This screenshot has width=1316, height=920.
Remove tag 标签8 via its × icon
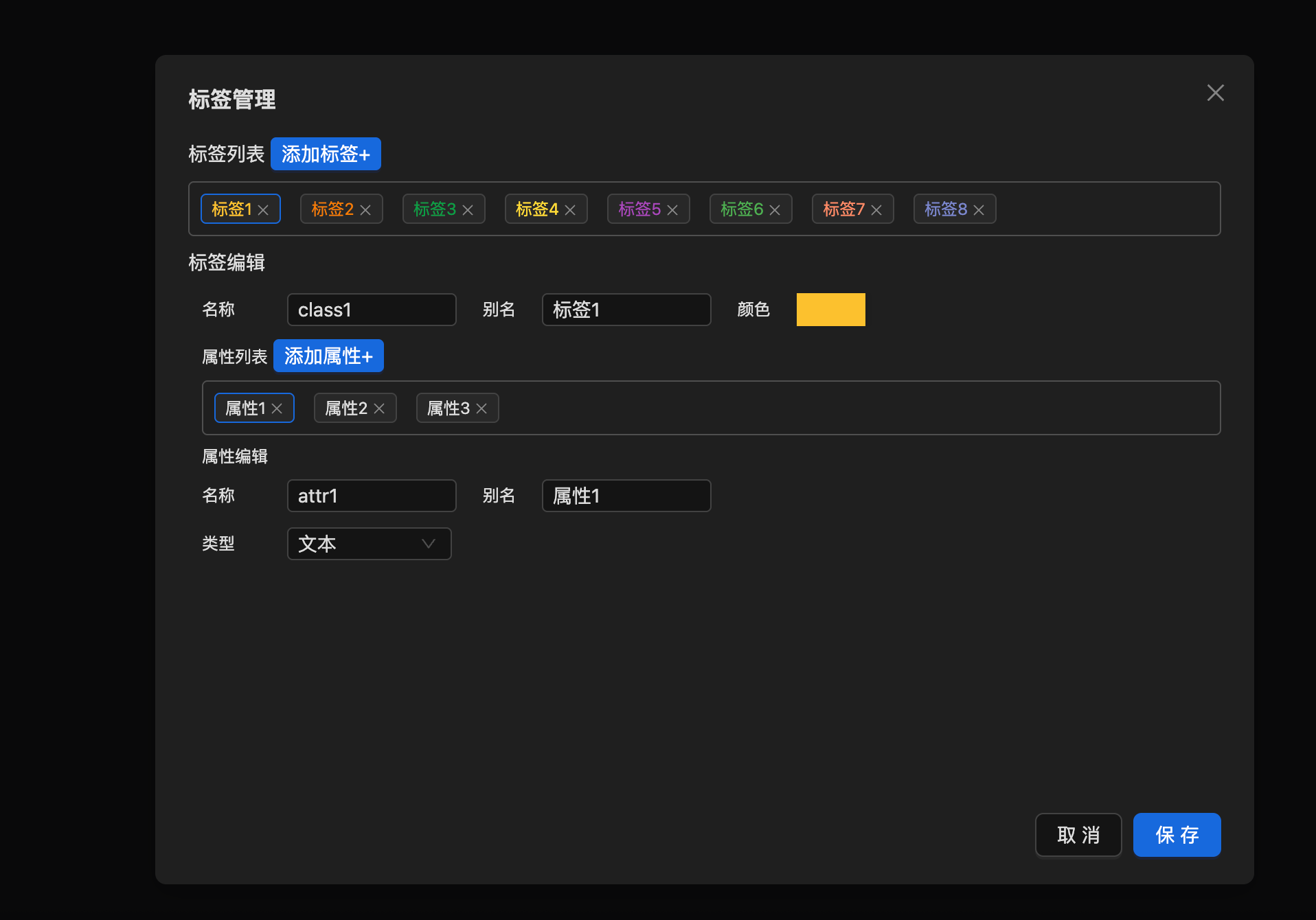(x=979, y=209)
